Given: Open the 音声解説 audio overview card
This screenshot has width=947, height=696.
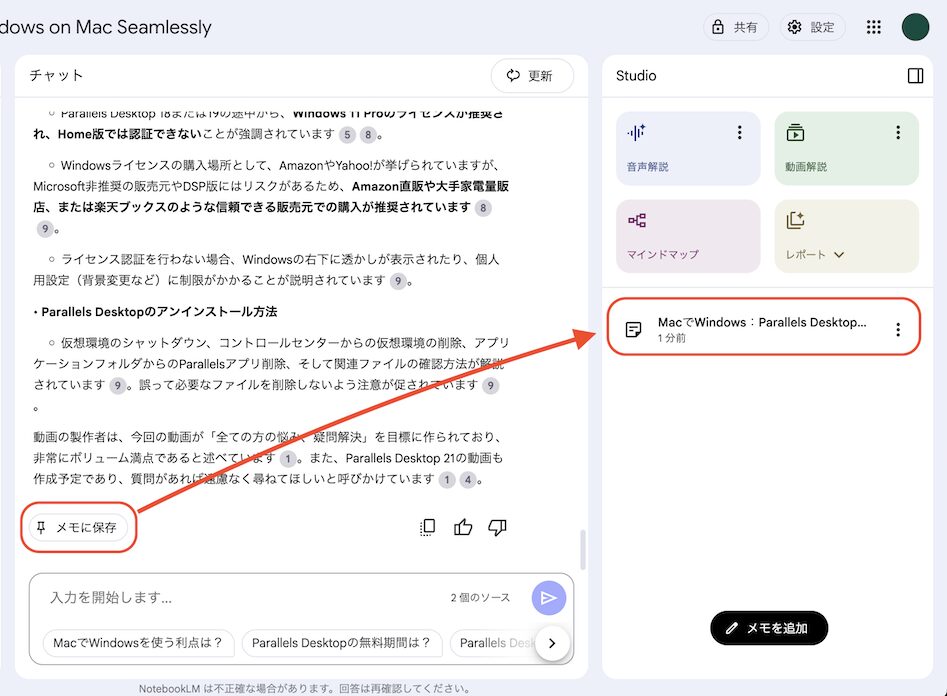Looking at the screenshot, I should tap(688, 148).
